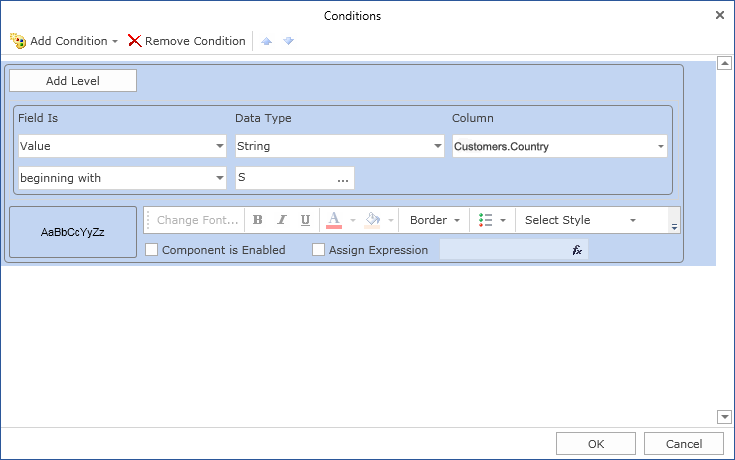The image size is (735, 460).
Task: Open the Add Condition menu
Action: point(64,41)
